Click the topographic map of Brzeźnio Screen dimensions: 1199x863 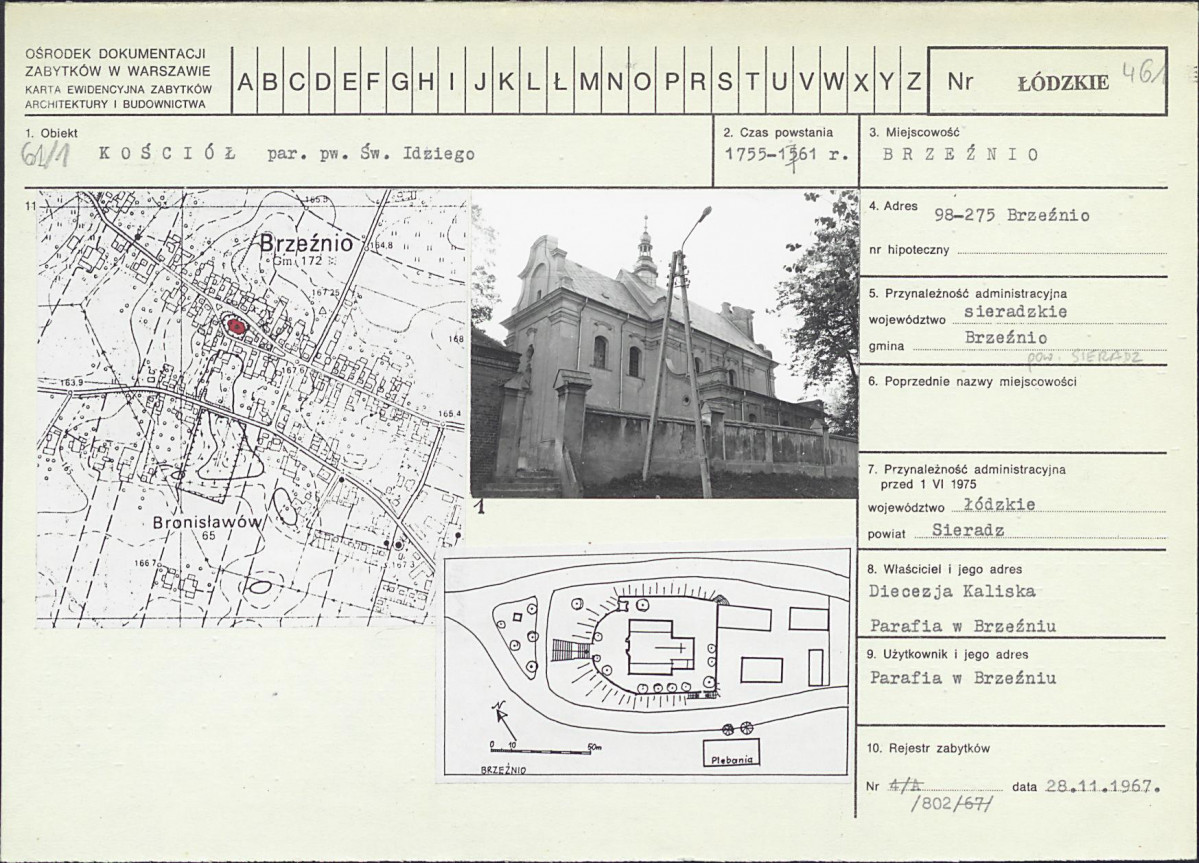(251, 408)
